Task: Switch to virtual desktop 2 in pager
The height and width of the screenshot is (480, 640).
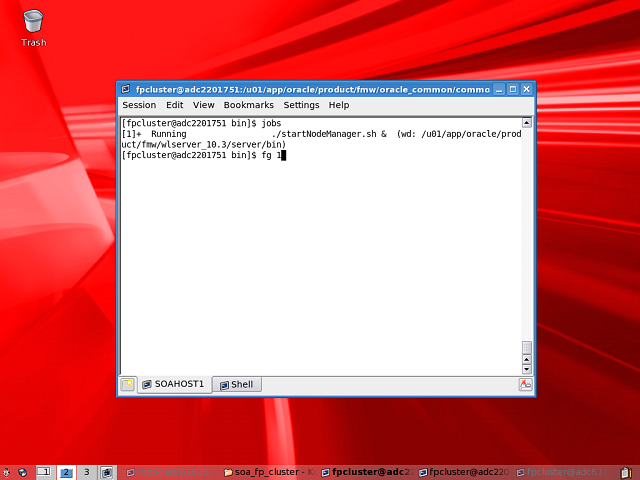Action: (x=66, y=472)
